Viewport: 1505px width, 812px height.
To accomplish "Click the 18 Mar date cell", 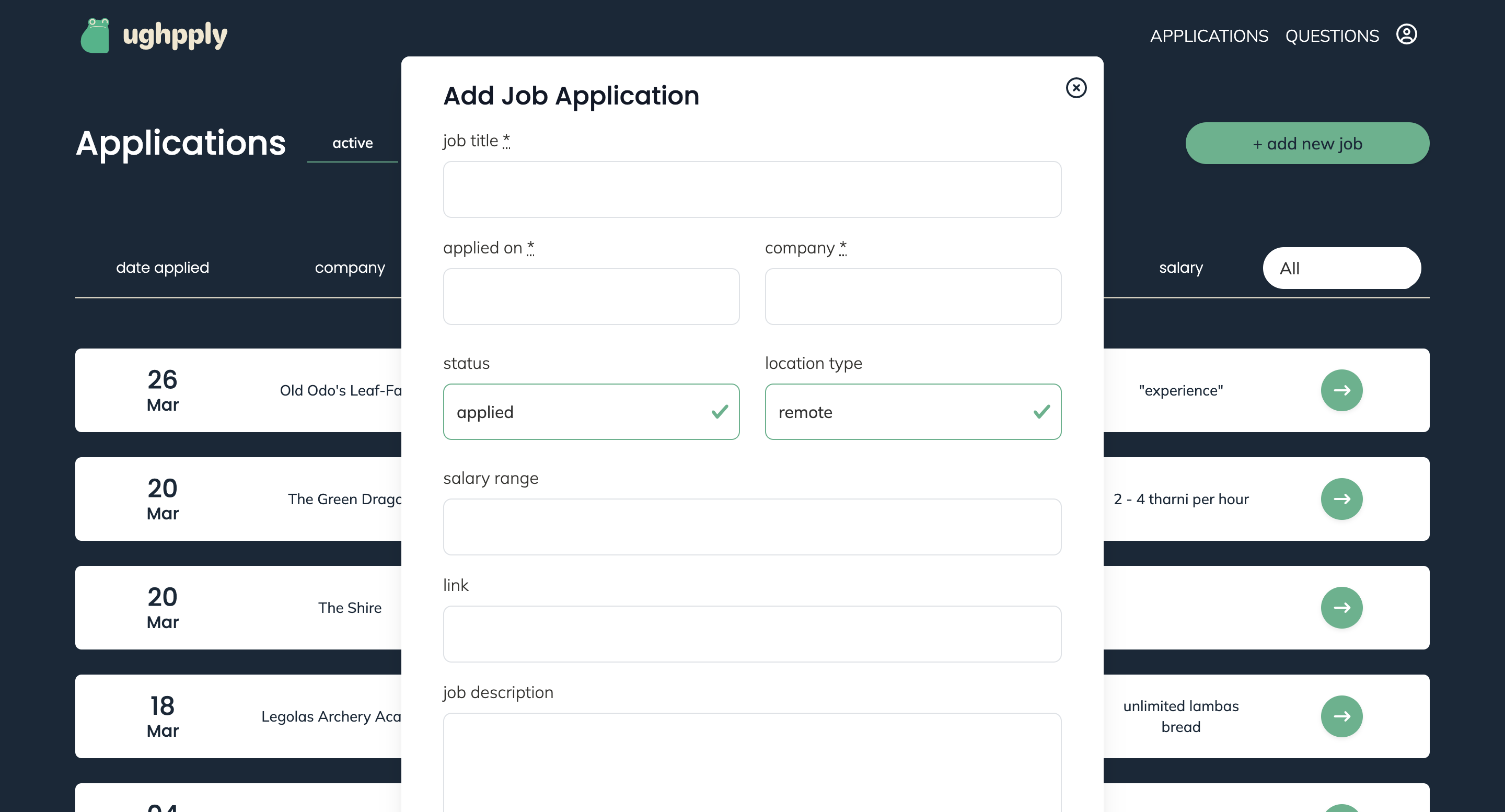I will pyautogui.click(x=163, y=716).
